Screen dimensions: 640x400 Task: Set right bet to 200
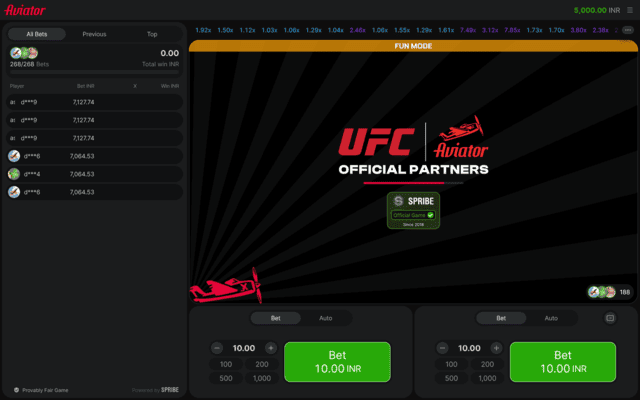(x=487, y=364)
